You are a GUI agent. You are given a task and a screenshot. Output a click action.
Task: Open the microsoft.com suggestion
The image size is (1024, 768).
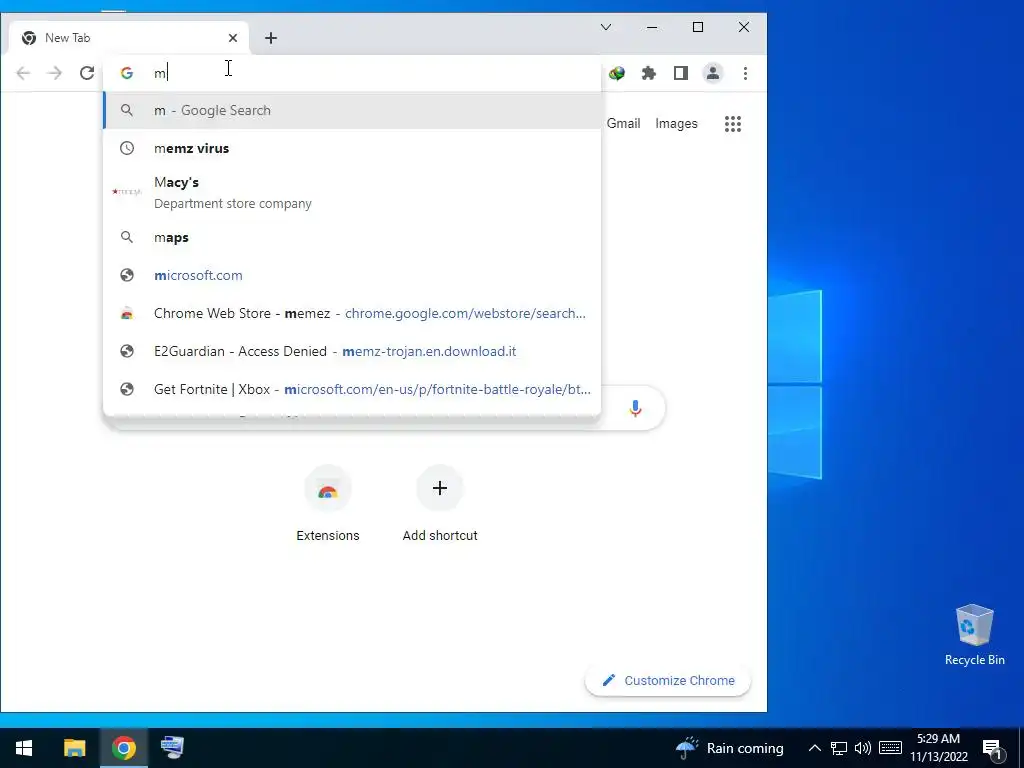[352, 275]
